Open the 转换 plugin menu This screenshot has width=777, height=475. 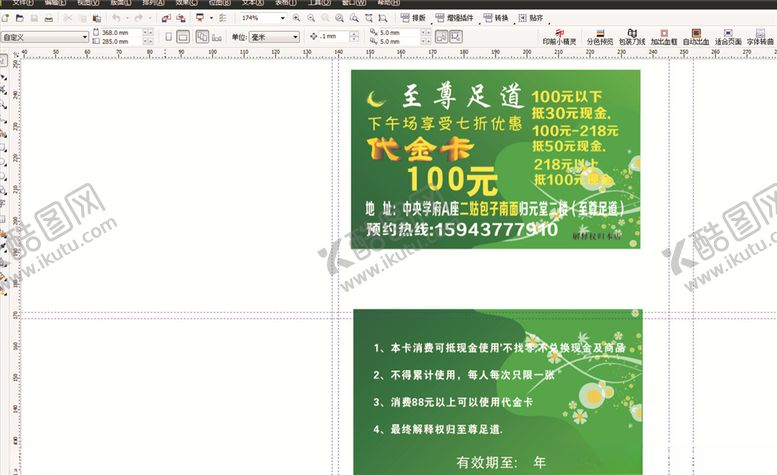click(x=496, y=18)
